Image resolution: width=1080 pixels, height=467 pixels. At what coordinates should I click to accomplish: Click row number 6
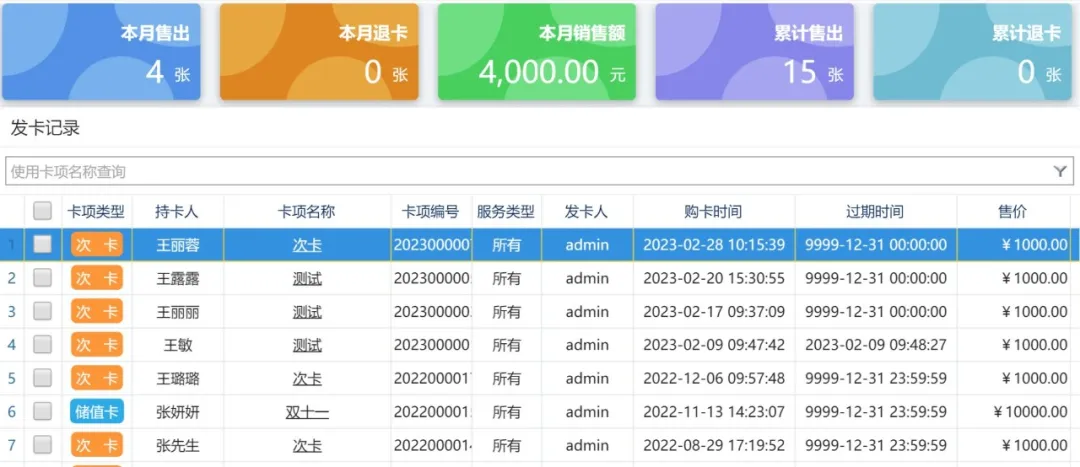(11, 412)
